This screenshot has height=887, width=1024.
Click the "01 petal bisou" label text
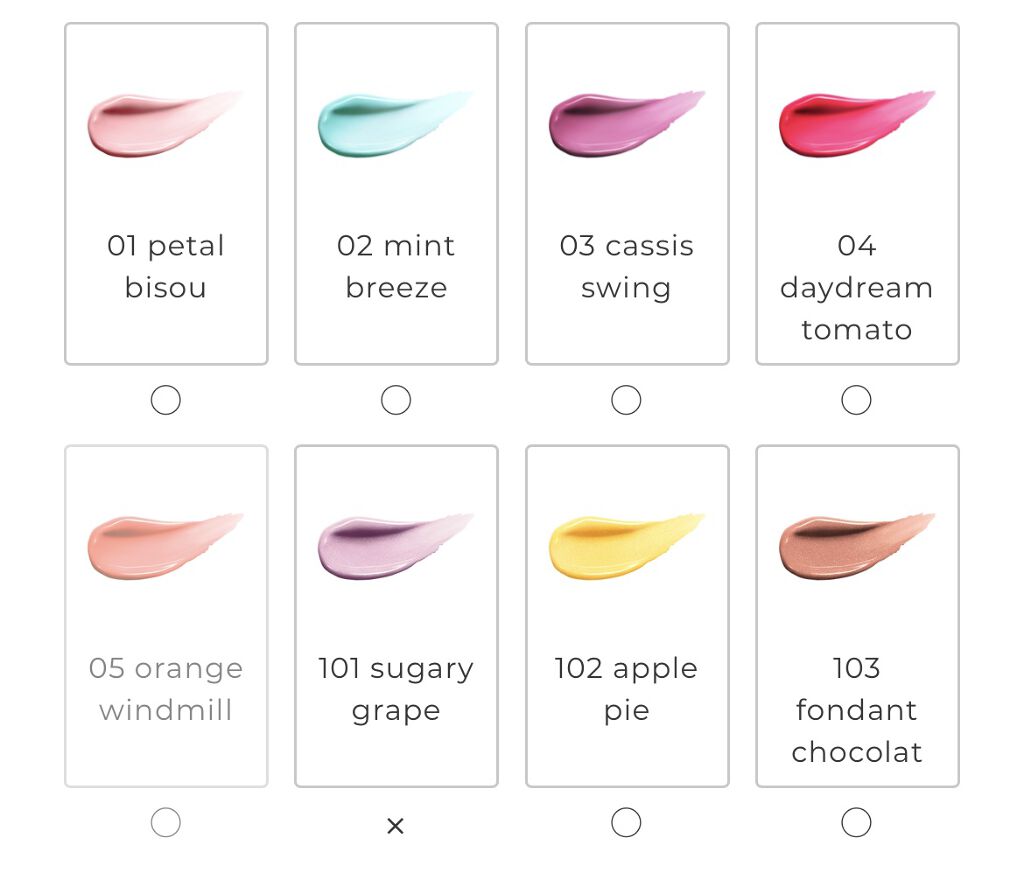click(x=166, y=267)
